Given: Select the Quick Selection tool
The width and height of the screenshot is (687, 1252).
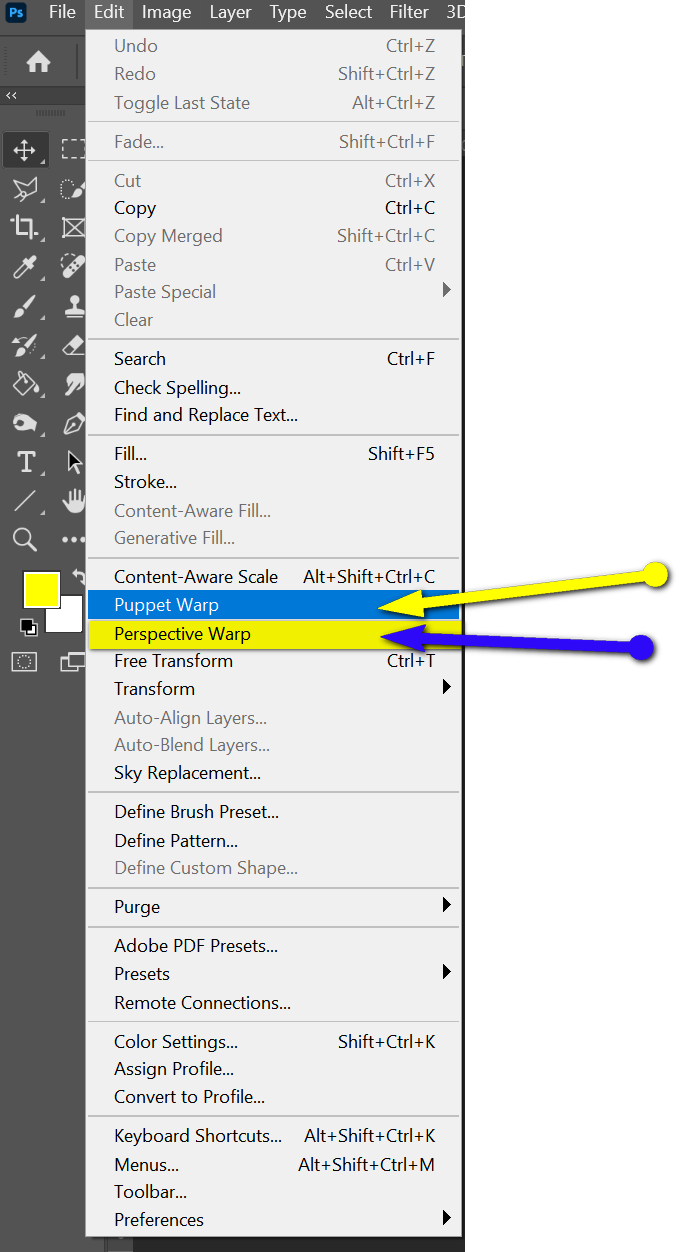Looking at the screenshot, I should (73, 189).
